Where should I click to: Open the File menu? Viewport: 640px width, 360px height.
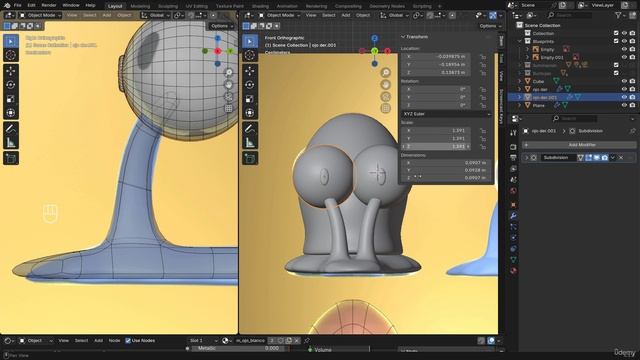click(17, 6)
